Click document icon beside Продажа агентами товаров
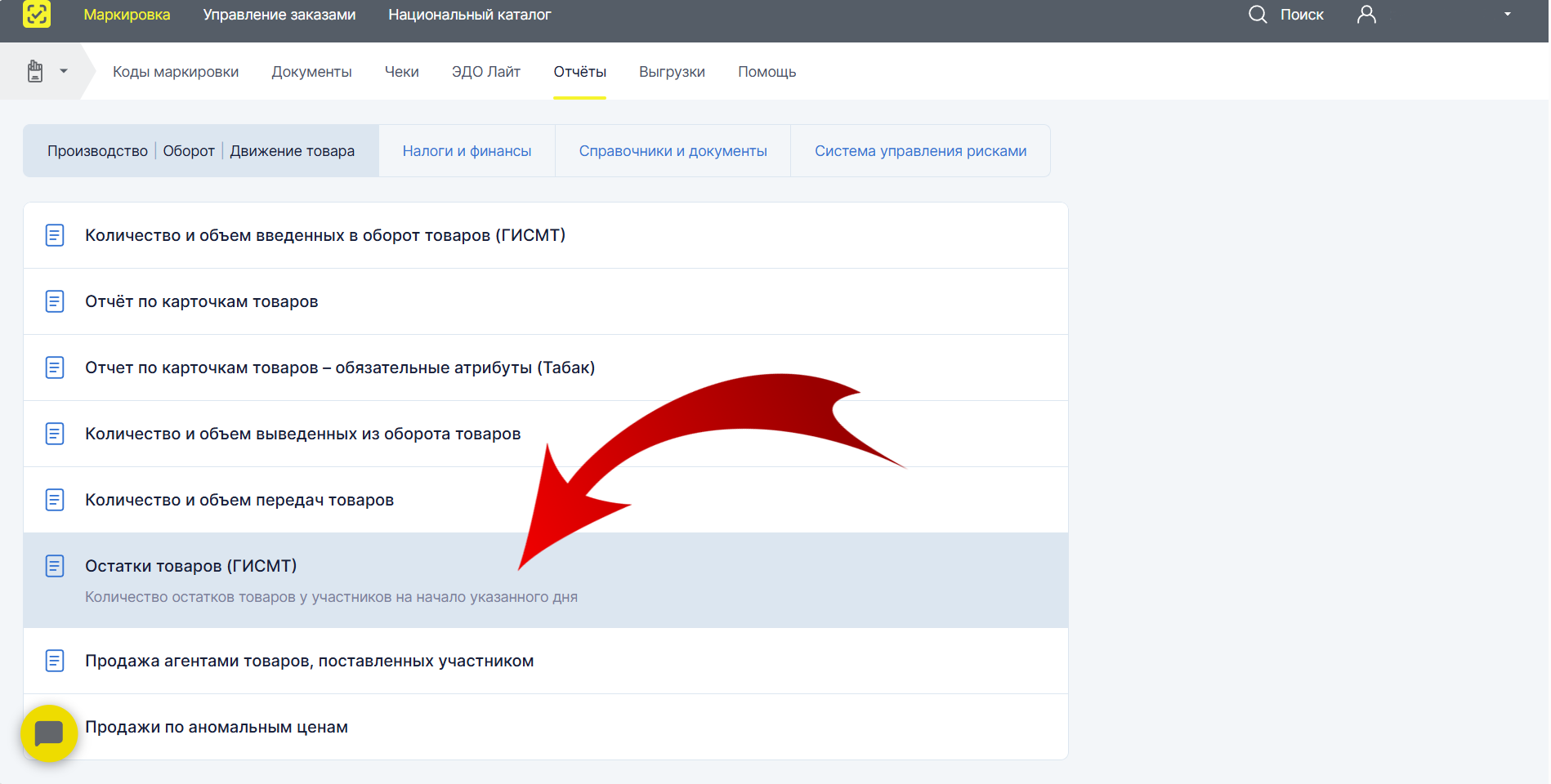Viewport: 1551px width, 784px height. click(55, 661)
